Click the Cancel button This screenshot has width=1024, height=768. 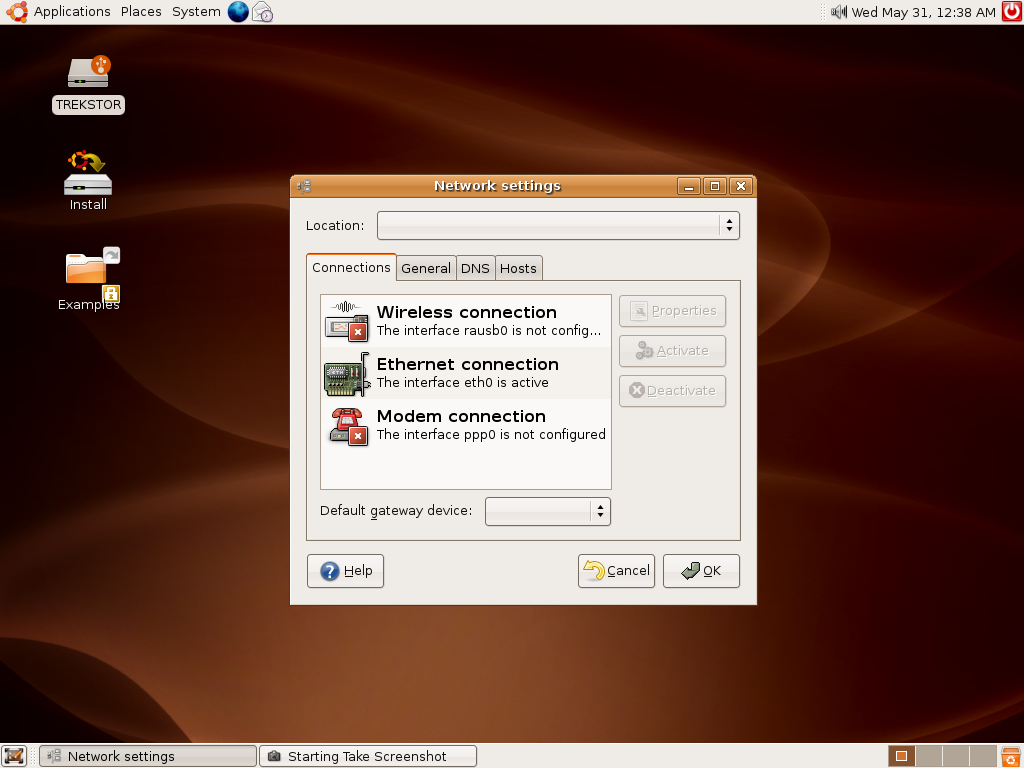point(616,571)
